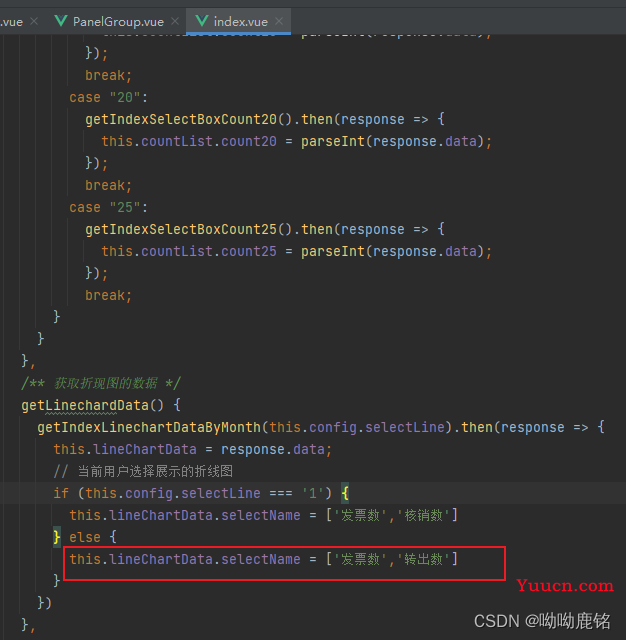Click the if this.config.selectLine === '1' line
Image resolution: width=626 pixels, height=640 pixels.
point(201,493)
